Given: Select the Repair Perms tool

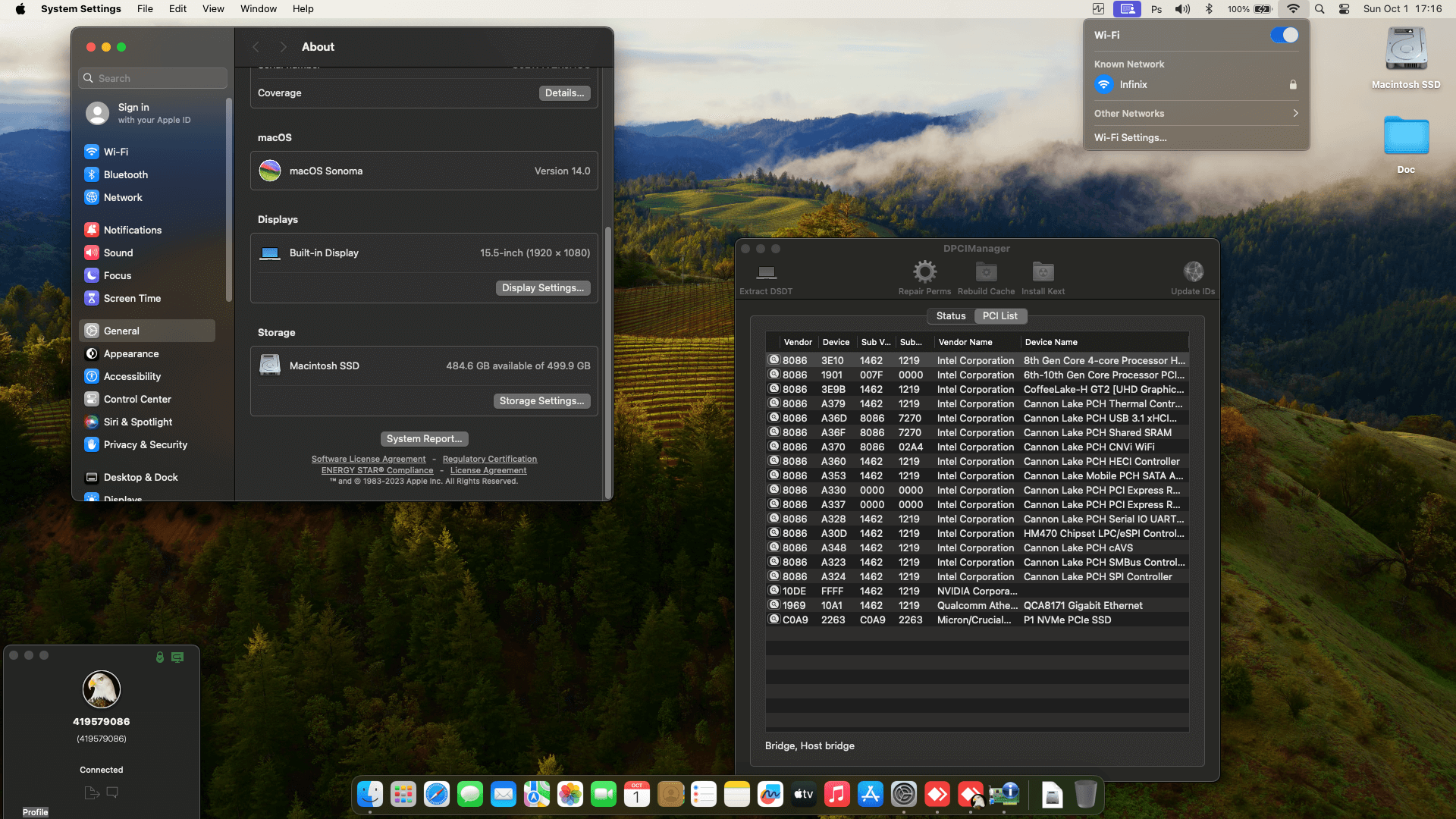Looking at the screenshot, I should [924, 277].
